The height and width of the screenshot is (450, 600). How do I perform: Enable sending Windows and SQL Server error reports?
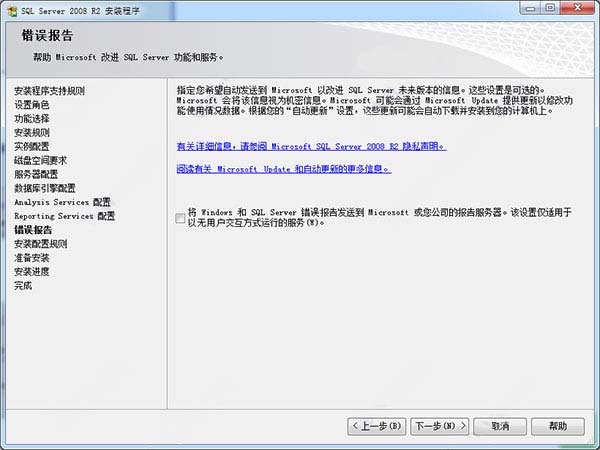[180, 218]
